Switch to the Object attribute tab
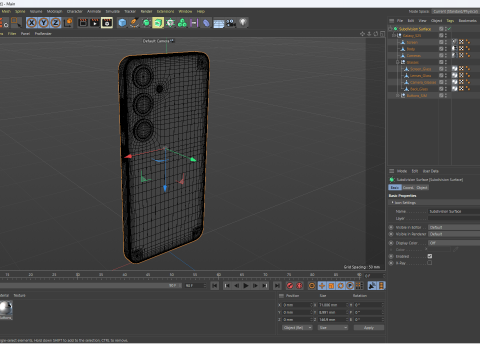 pos(422,188)
